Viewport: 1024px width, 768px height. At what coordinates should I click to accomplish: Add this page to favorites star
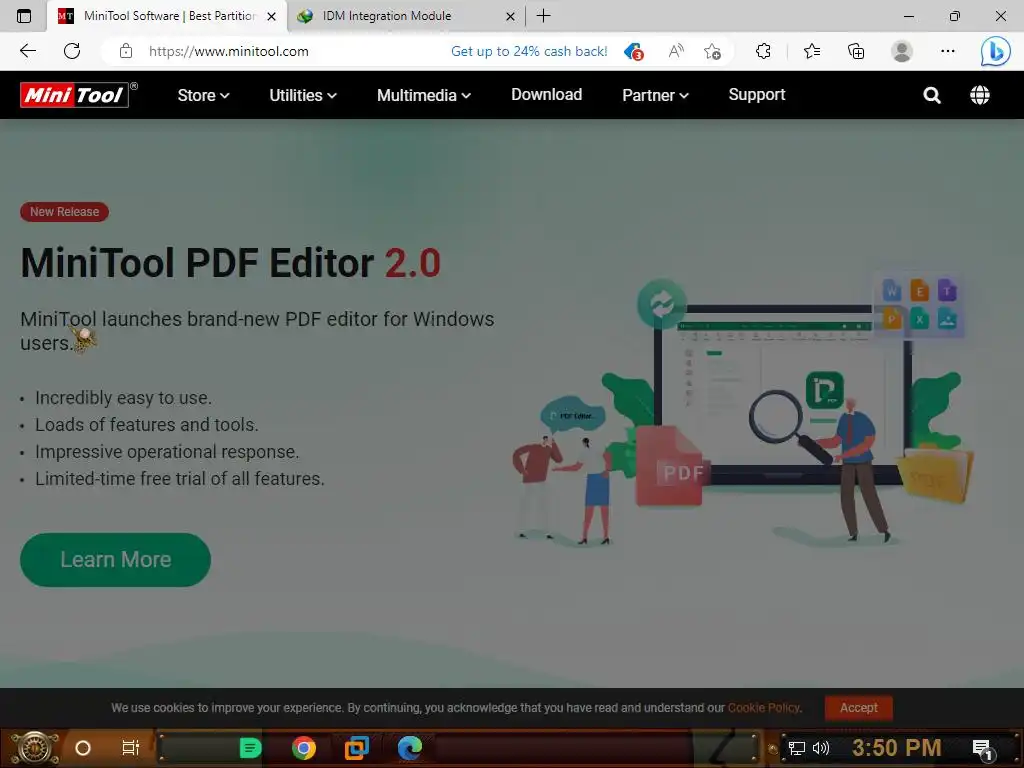click(712, 51)
